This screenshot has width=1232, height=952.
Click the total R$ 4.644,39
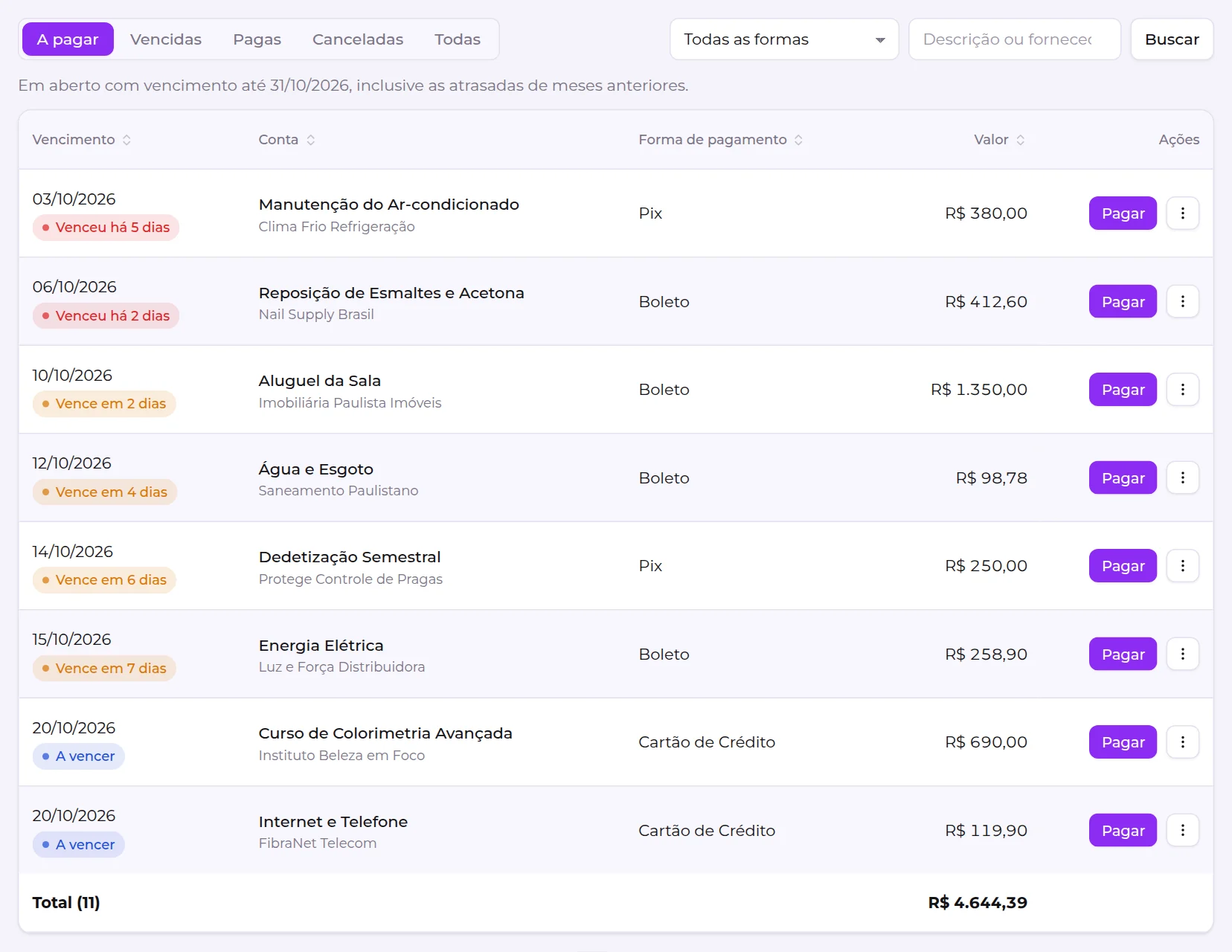click(x=978, y=903)
